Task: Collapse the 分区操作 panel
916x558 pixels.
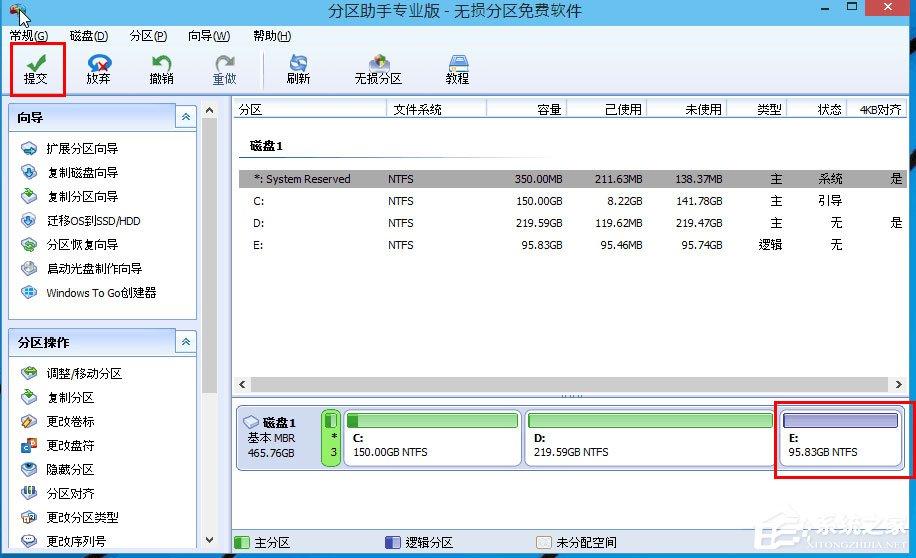Action: [x=185, y=342]
